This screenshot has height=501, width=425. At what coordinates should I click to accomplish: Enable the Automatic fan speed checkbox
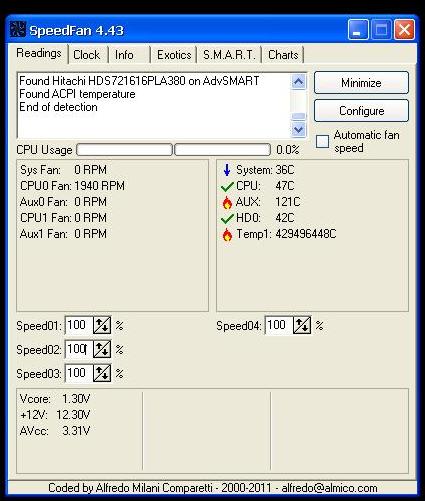point(322,141)
